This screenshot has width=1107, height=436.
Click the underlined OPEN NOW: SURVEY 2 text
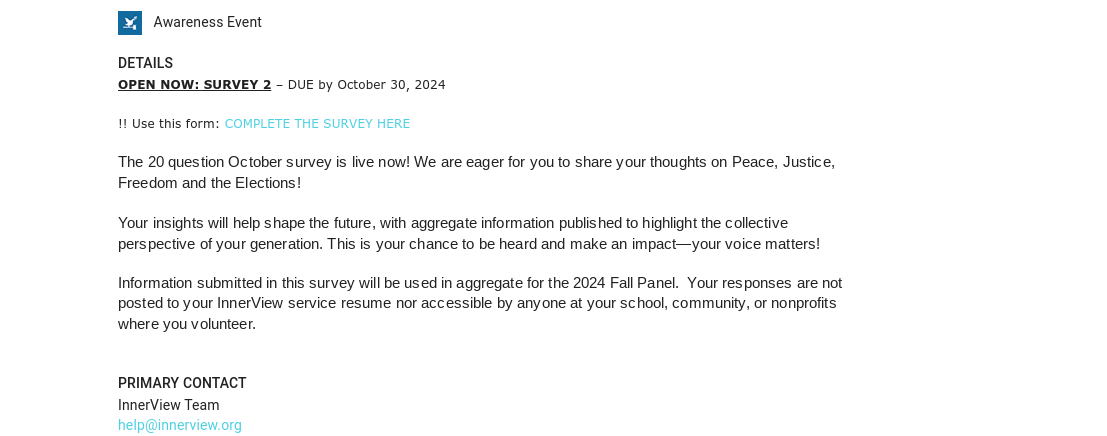point(194,85)
